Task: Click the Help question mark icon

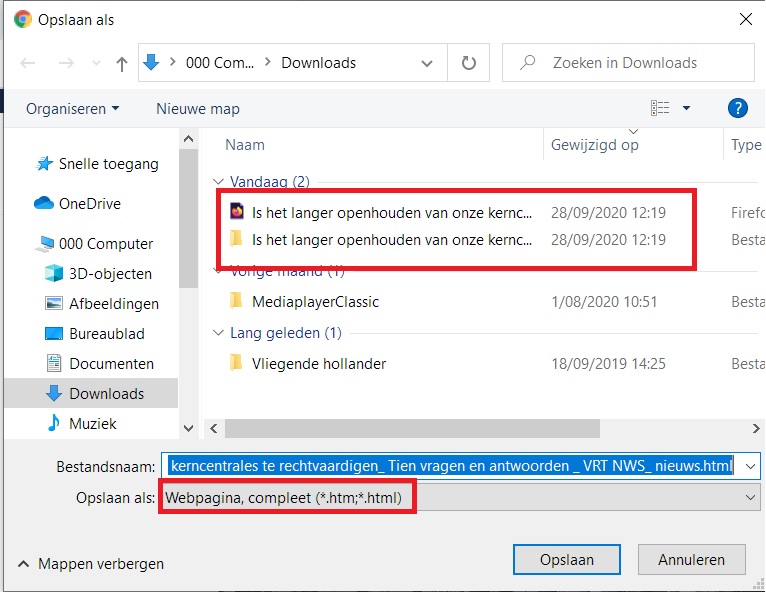Action: [x=738, y=108]
